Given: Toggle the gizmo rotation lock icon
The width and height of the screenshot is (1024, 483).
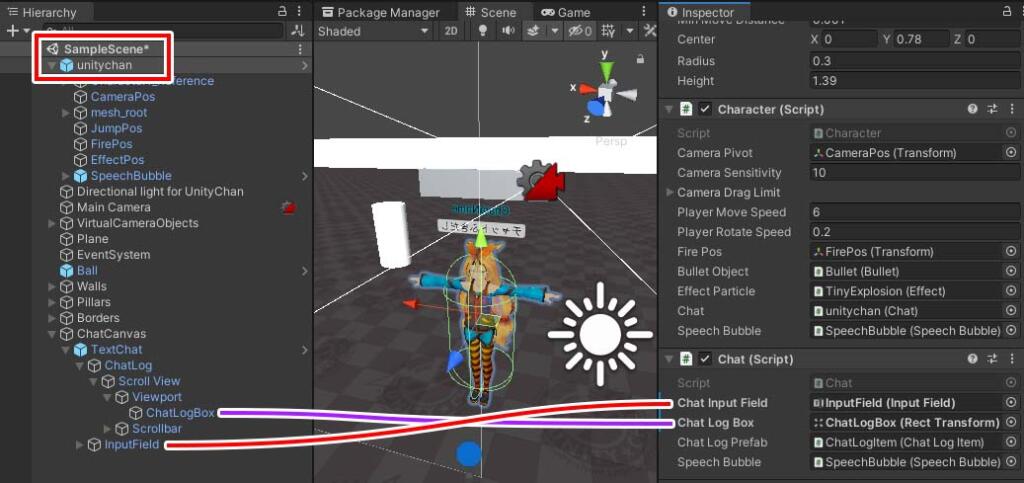Looking at the screenshot, I should point(640,60).
